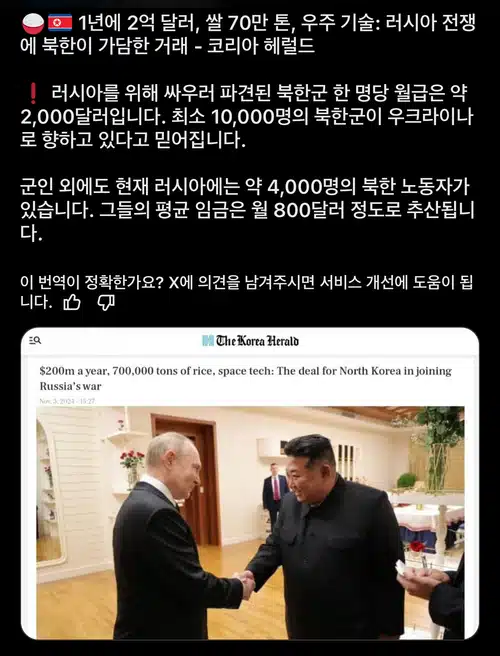Select the post title starting with 1년에 2억 달러

(248, 34)
